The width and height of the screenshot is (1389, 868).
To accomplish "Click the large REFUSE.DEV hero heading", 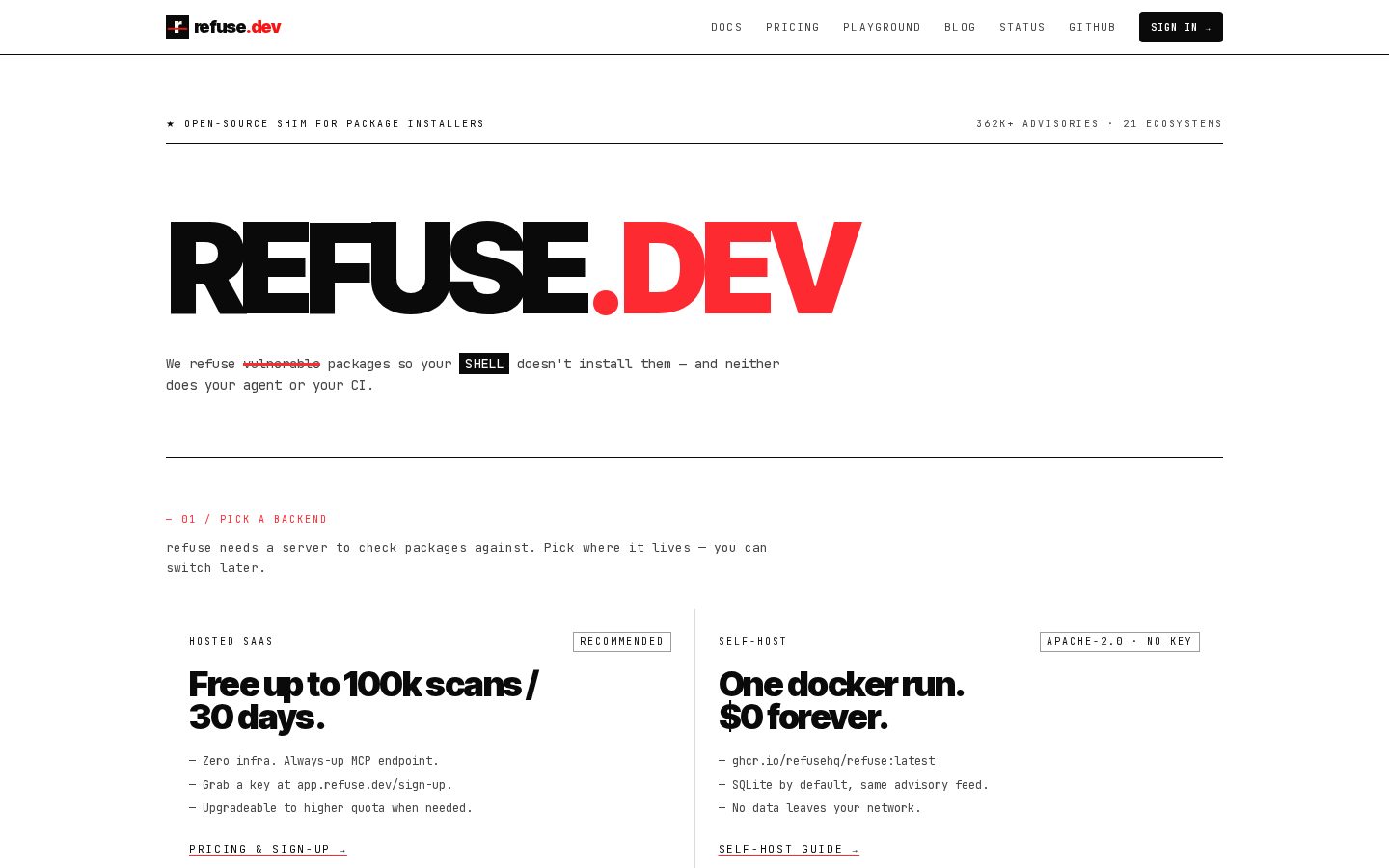I will coord(513,268).
